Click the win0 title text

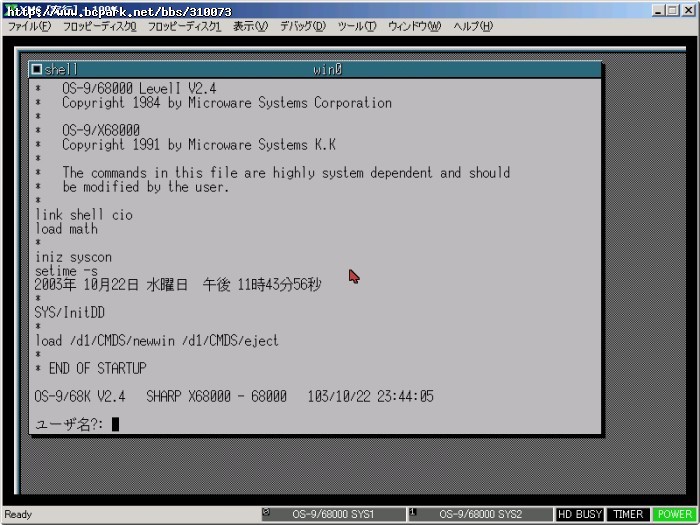pos(327,69)
